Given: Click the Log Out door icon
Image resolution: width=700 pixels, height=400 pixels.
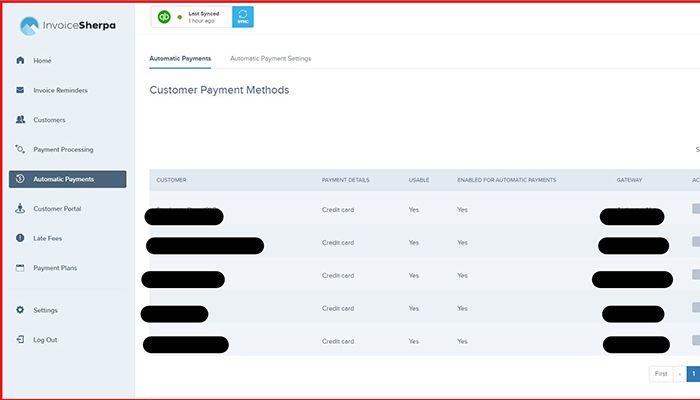Looking at the screenshot, I should click(20, 339).
